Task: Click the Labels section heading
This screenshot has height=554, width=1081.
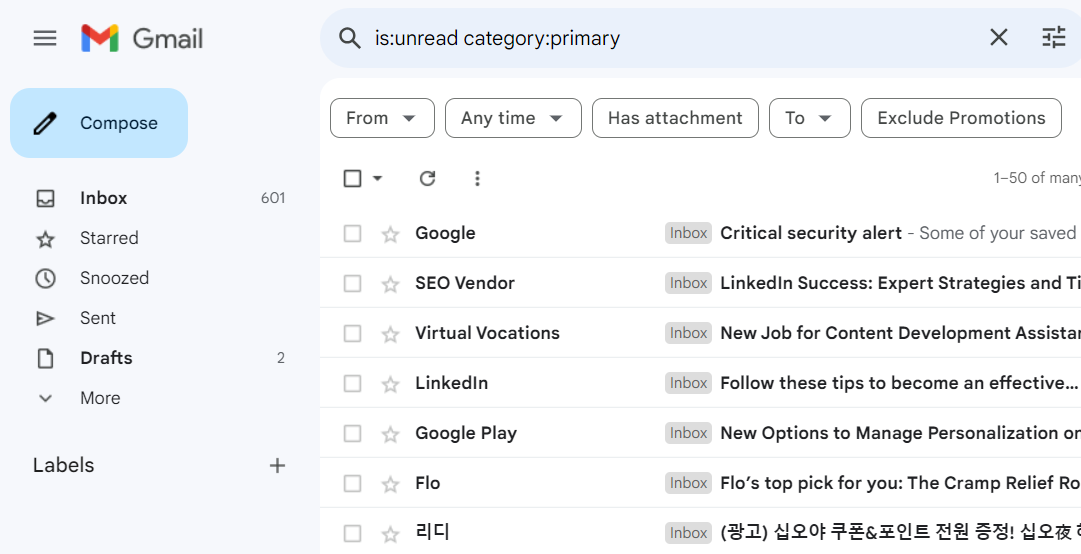Action: tap(63, 465)
